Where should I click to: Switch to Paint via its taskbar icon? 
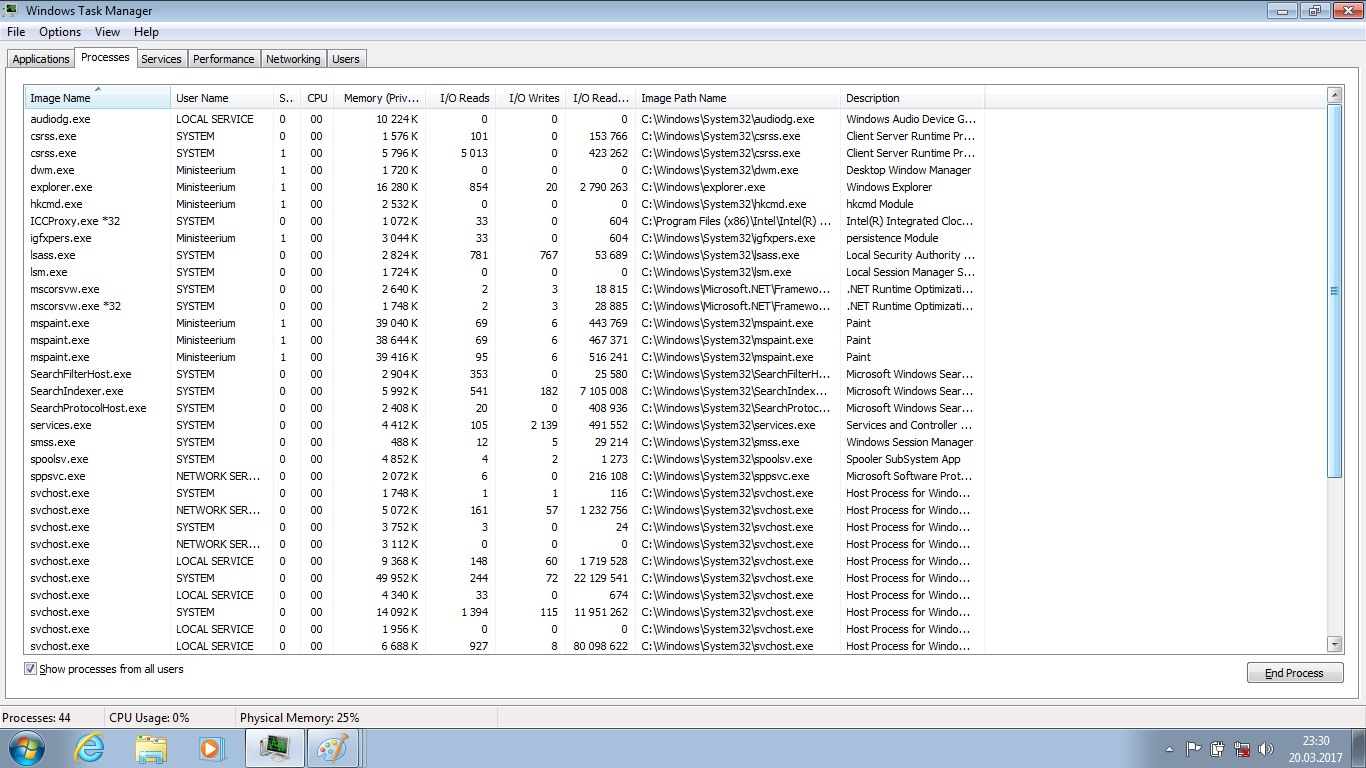click(333, 748)
